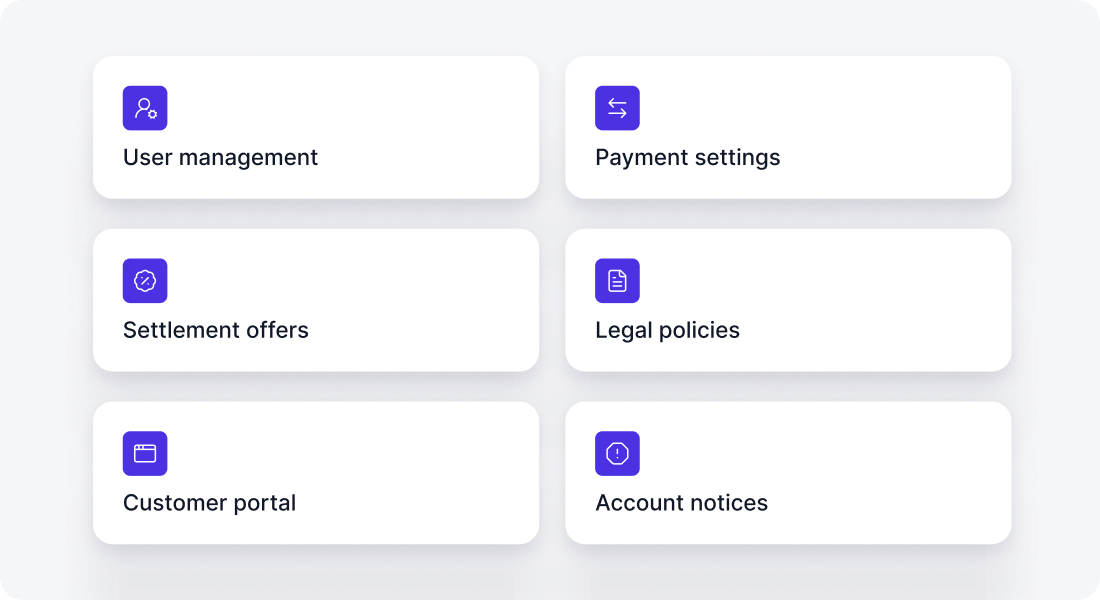
Task: Click the Payment settings transfer arrows icon
Action: click(617, 108)
